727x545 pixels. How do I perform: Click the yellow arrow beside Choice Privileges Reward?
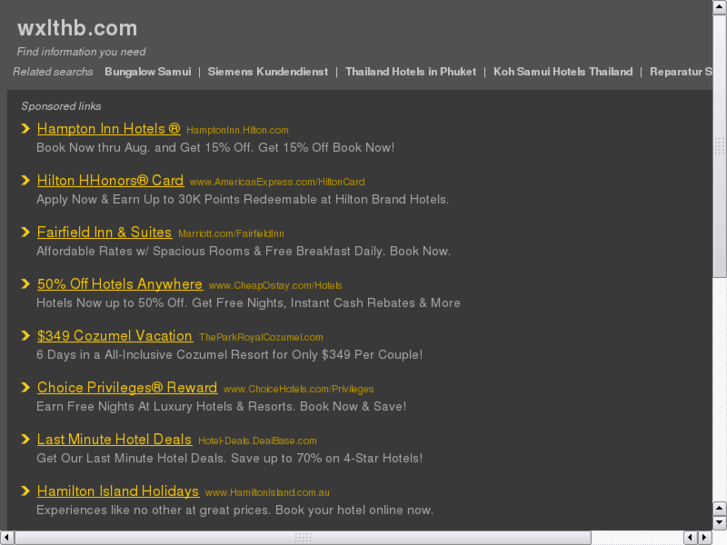tap(26, 387)
